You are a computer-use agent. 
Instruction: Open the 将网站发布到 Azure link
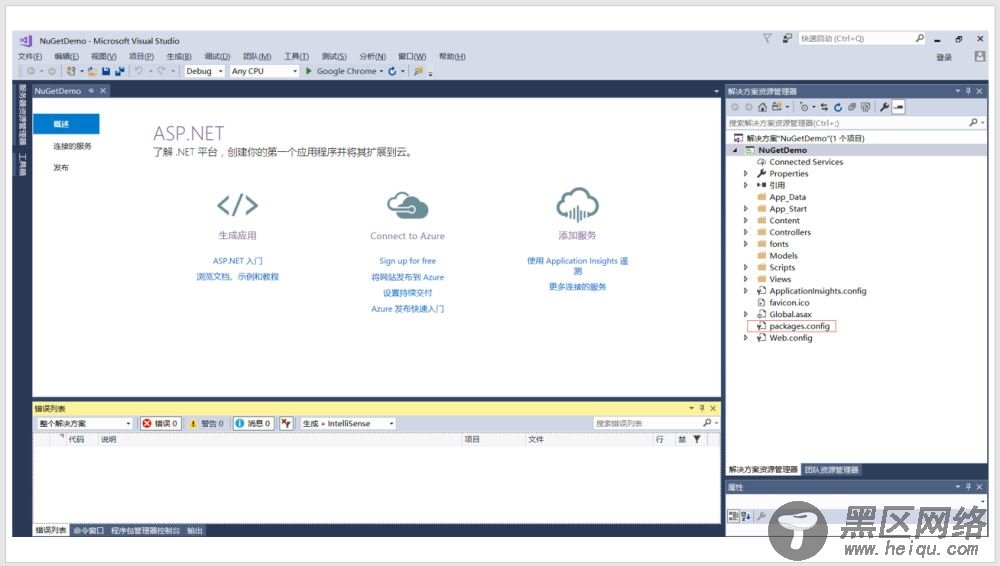(408, 277)
